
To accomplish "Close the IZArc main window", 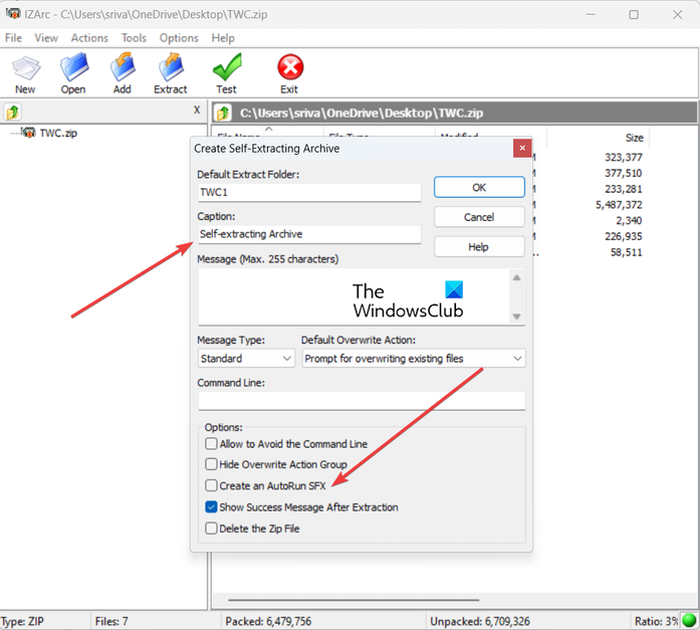I will 677,14.
